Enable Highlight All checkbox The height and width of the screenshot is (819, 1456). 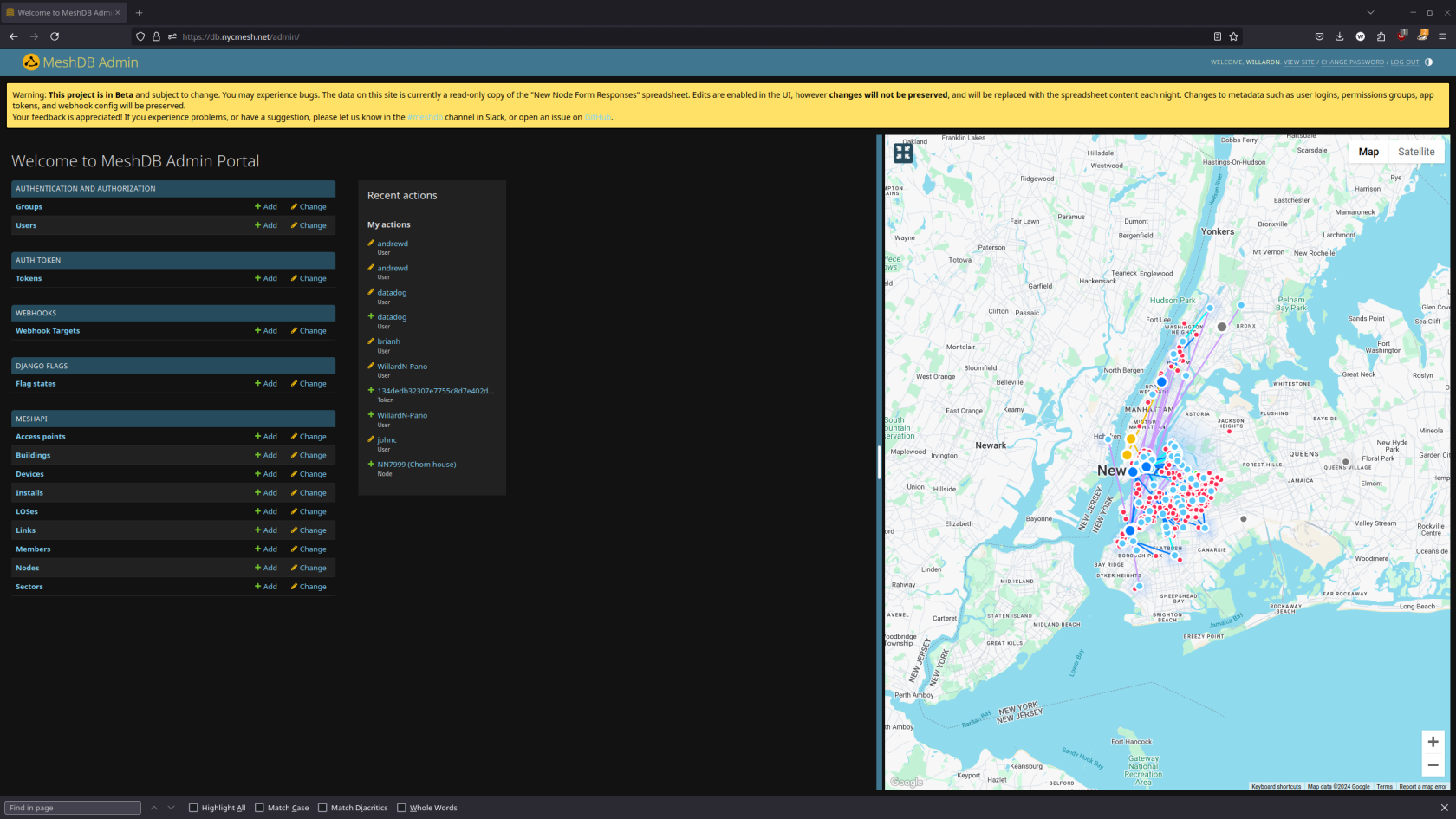193,808
